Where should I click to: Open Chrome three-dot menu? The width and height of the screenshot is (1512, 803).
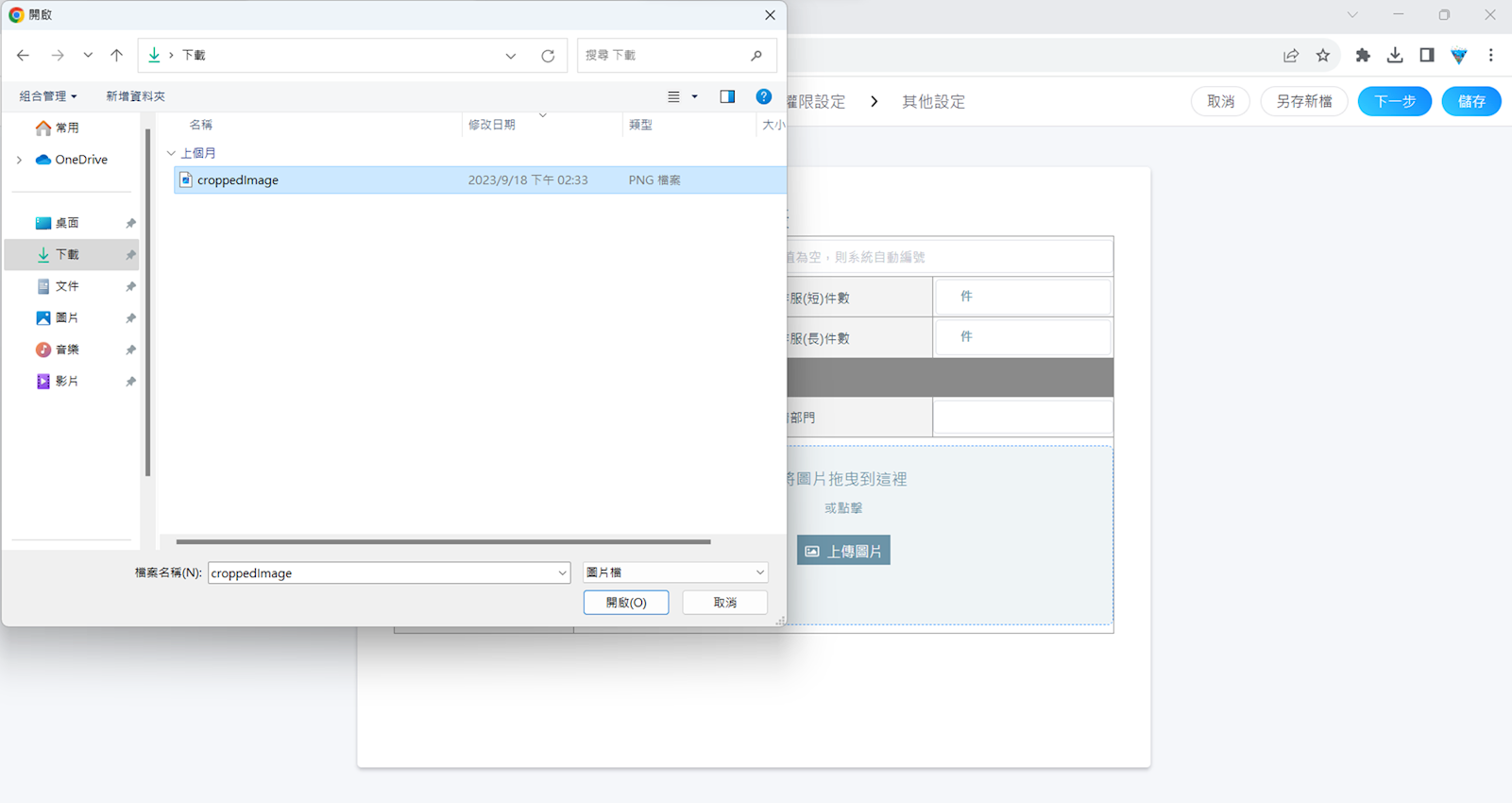tap(1490, 56)
